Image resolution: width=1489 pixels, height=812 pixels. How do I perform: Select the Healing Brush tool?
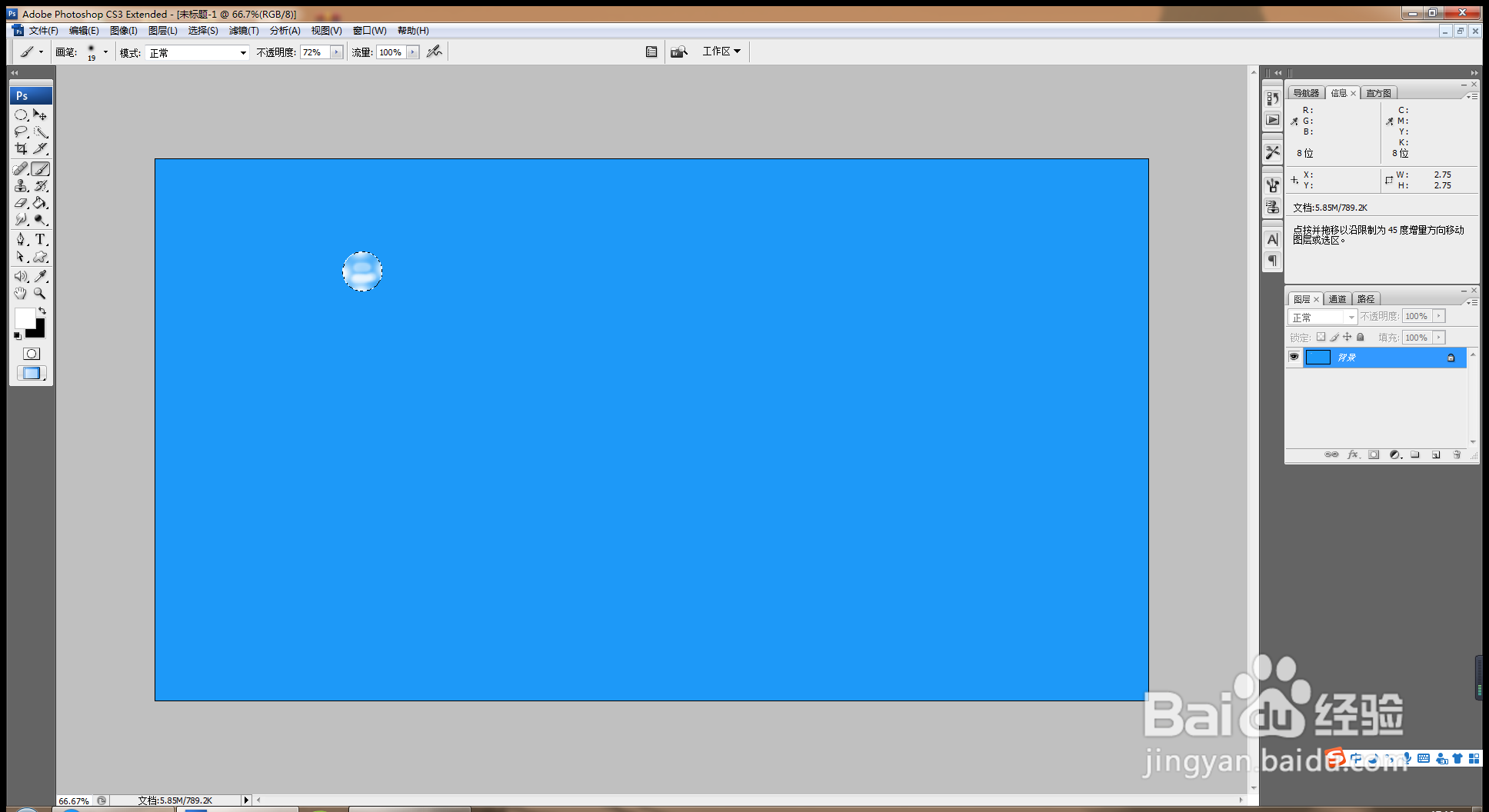(21, 169)
